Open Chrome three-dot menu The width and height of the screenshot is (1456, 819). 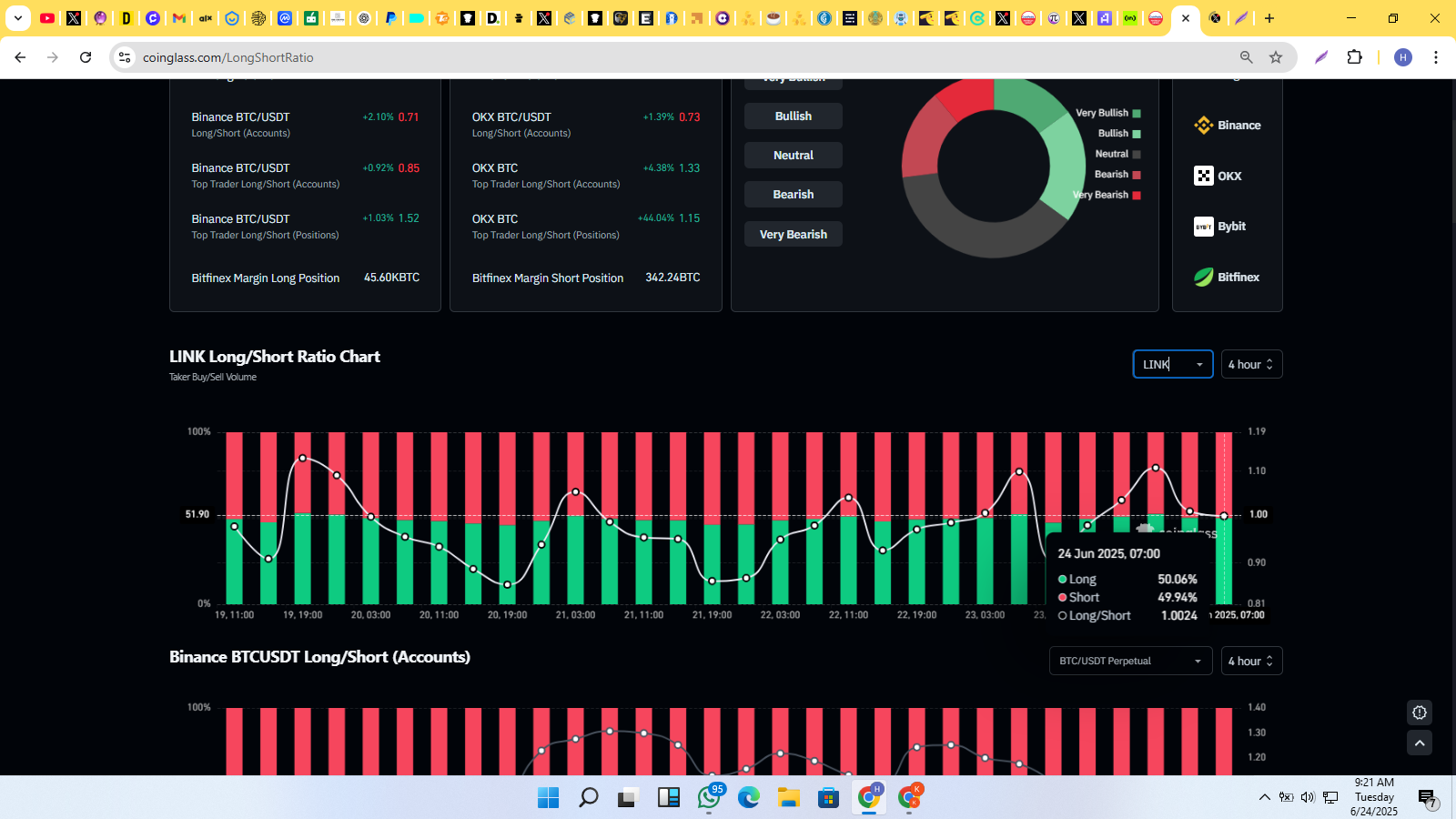(1436, 57)
